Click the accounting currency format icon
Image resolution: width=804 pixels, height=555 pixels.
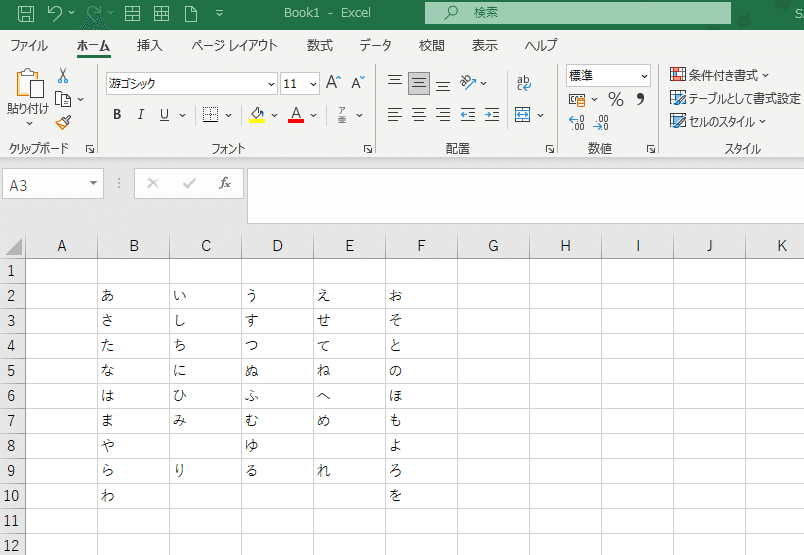coord(577,99)
